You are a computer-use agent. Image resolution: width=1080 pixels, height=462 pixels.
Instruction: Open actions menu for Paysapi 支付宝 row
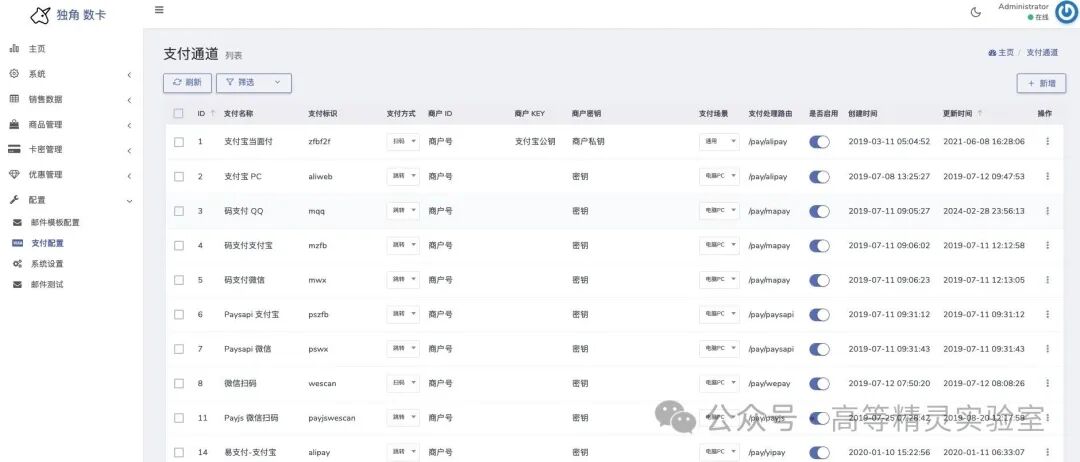click(1048, 314)
